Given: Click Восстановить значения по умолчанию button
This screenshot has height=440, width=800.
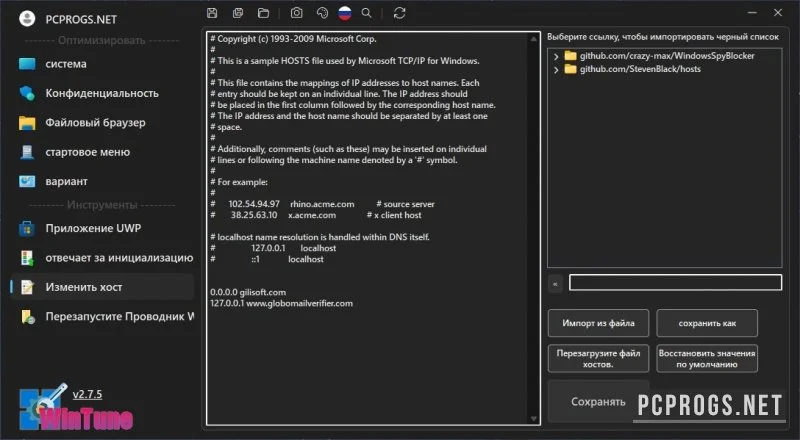Looking at the screenshot, I should tap(707, 359).
